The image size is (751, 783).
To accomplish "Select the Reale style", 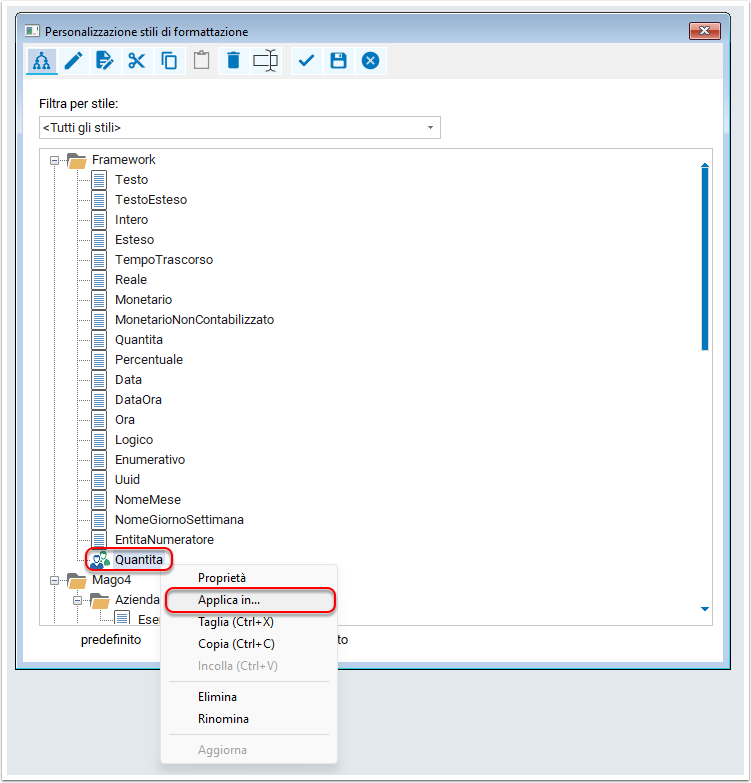I will point(131,280).
